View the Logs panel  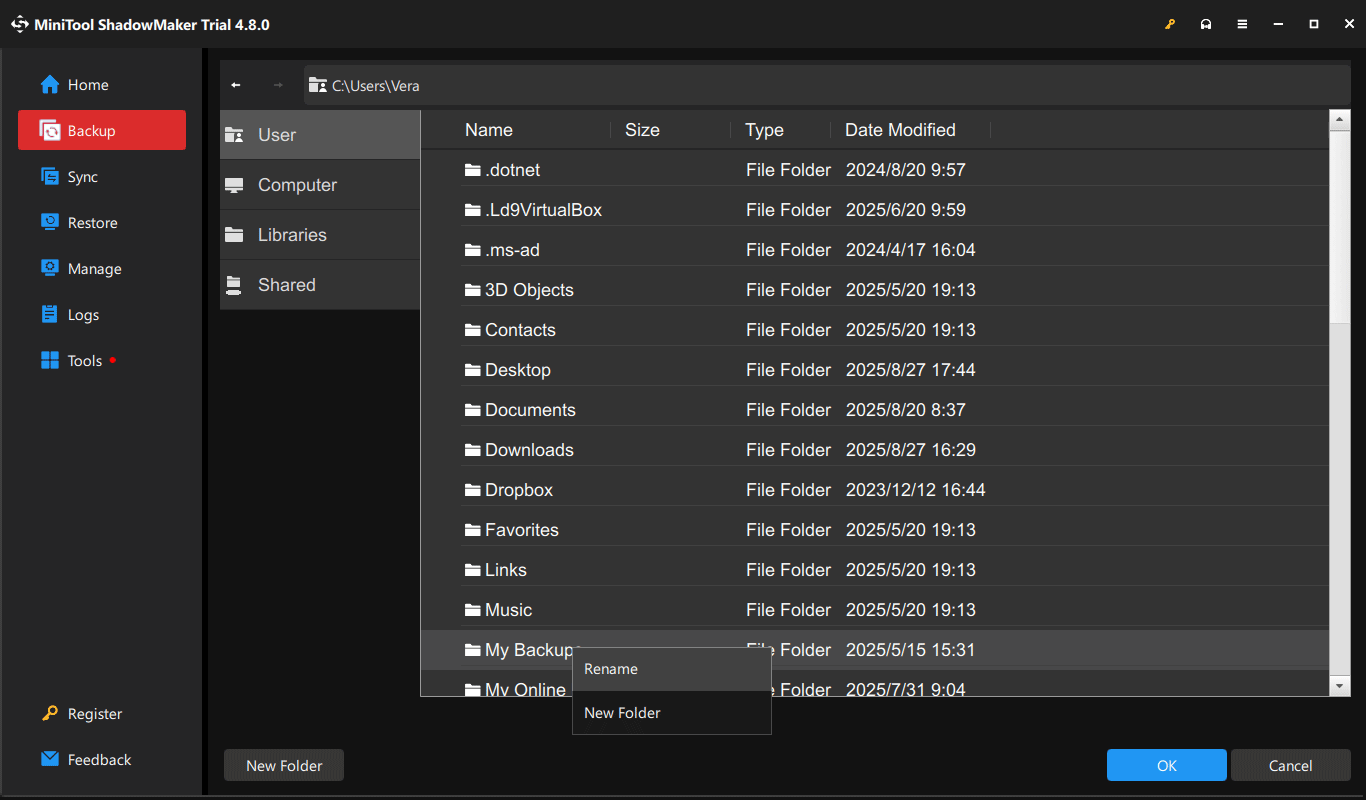82,314
